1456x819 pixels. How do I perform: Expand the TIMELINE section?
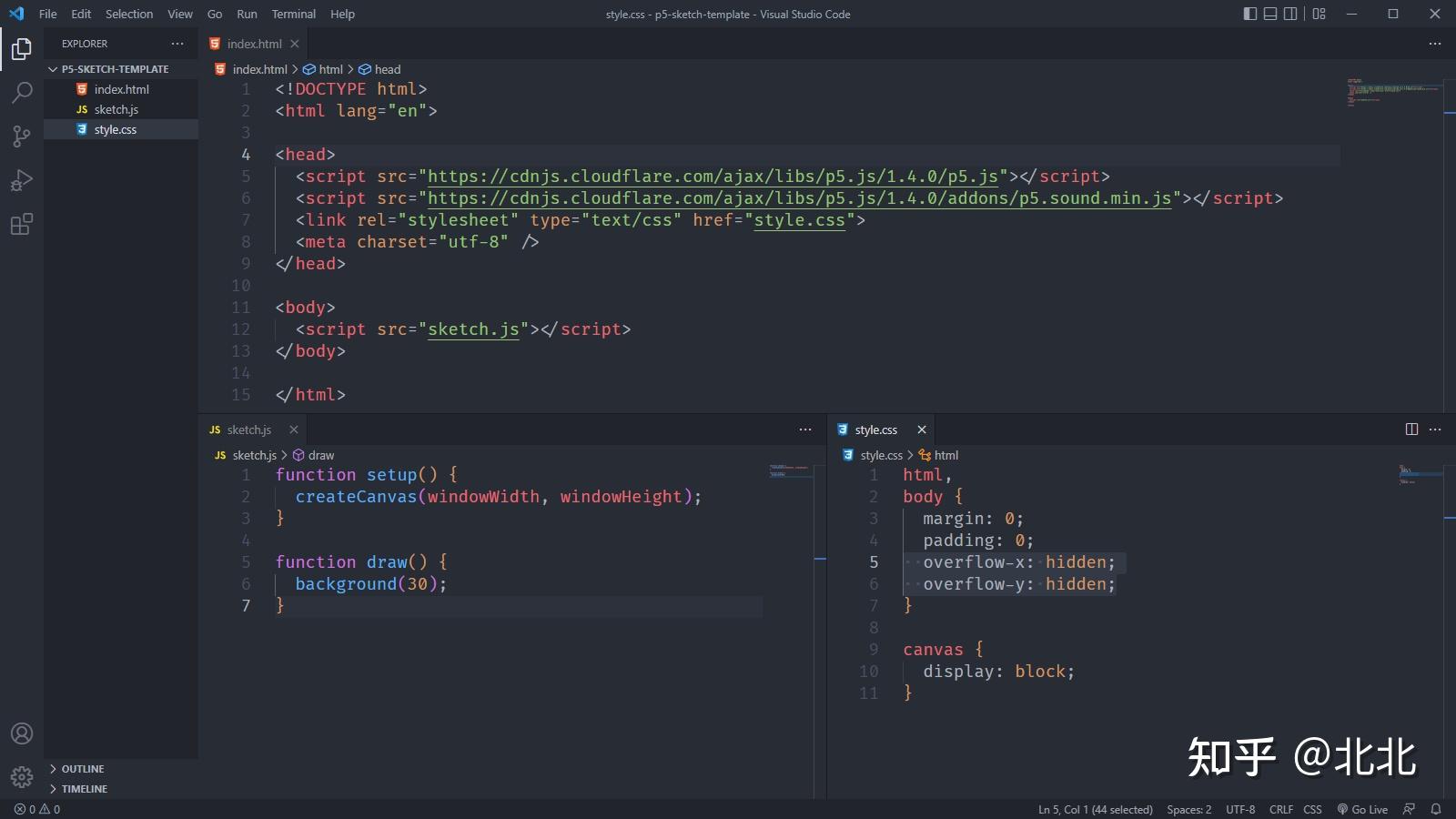tap(84, 788)
